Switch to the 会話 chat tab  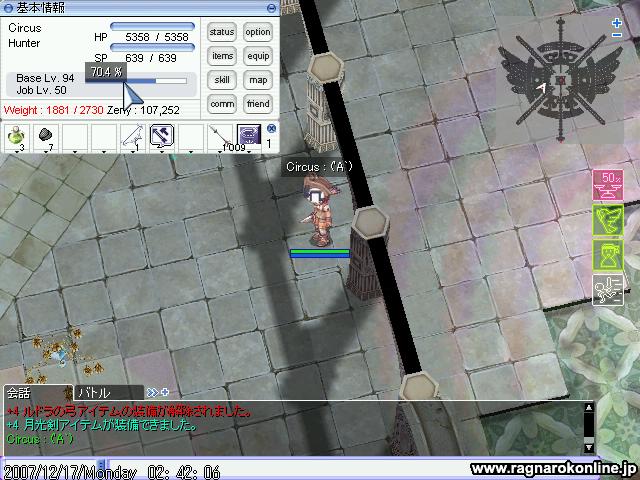pos(38,393)
